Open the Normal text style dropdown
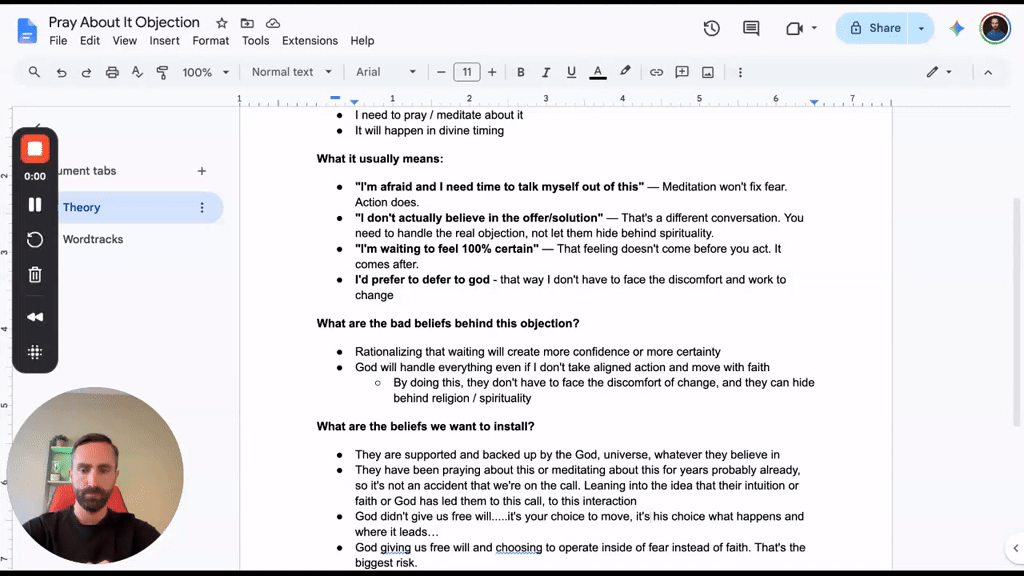This screenshot has height=576, width=1024. pos(292,72)
